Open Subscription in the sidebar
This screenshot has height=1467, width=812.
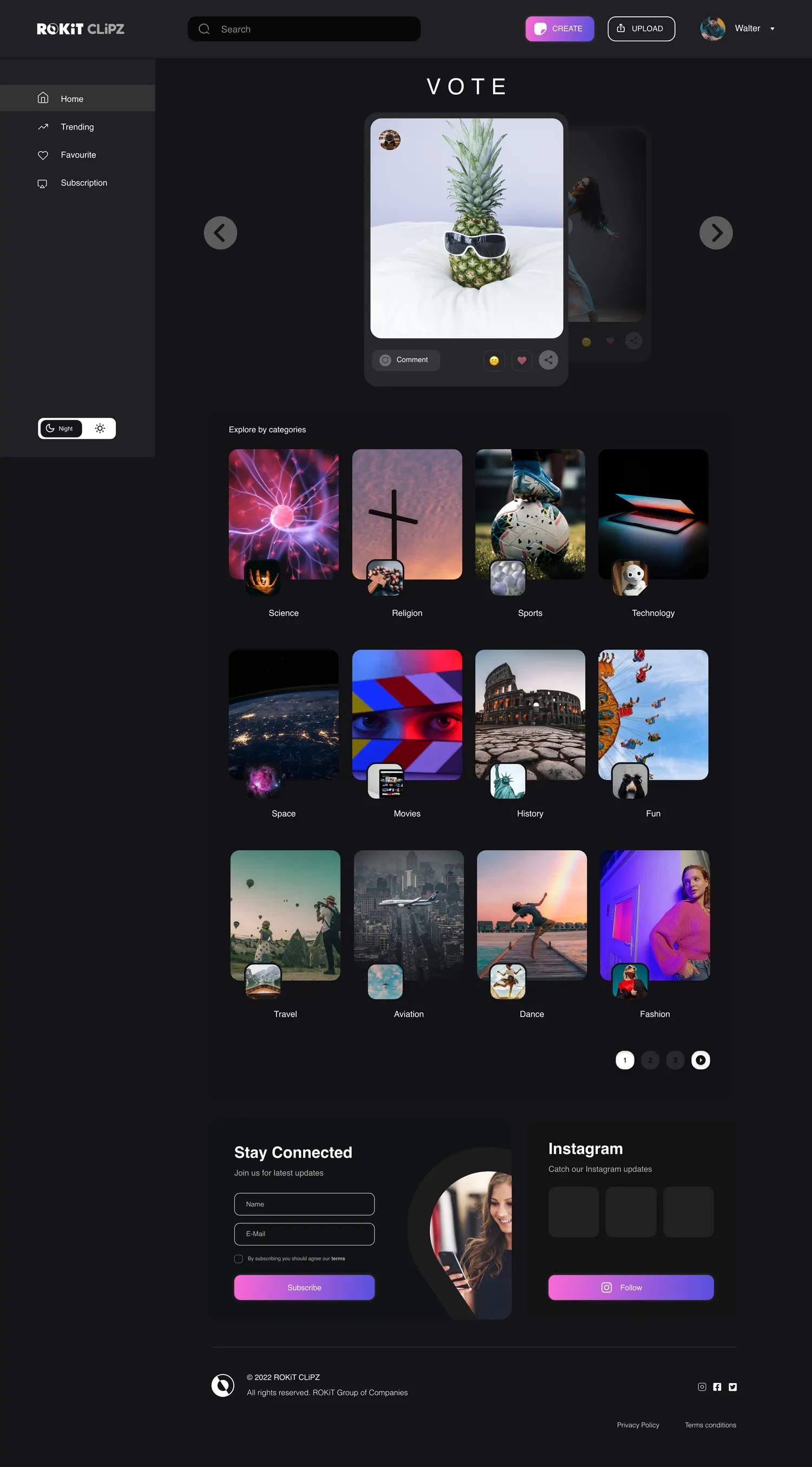77,183
